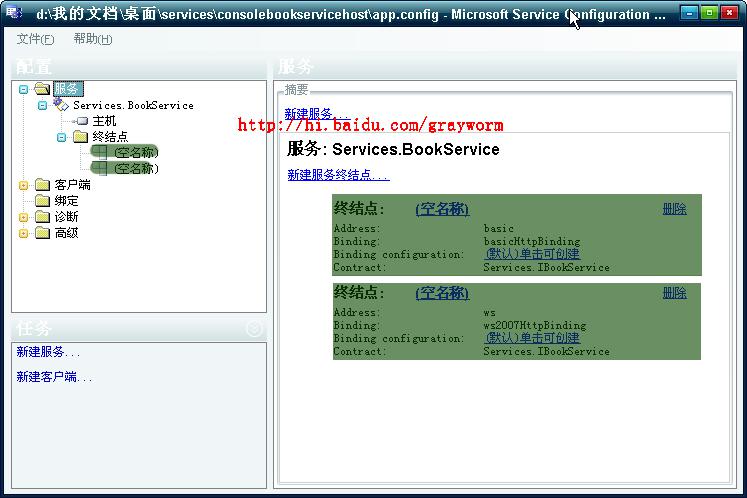The image size is (747, 498).
Task: Click 新建客户端... in the tasks panel
Action: pos(54,377)
